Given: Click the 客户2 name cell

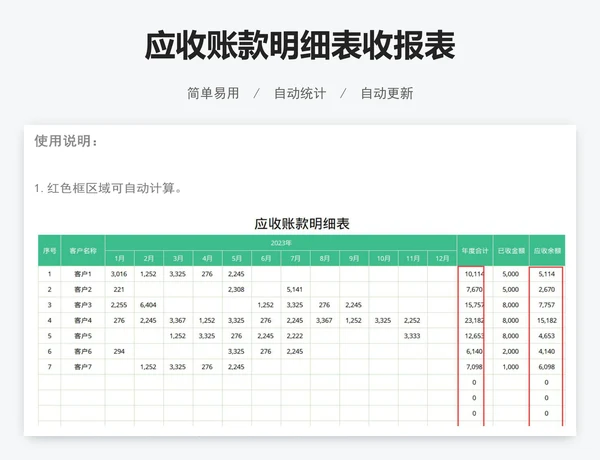Looking at the screenshot, I should 83,290.
